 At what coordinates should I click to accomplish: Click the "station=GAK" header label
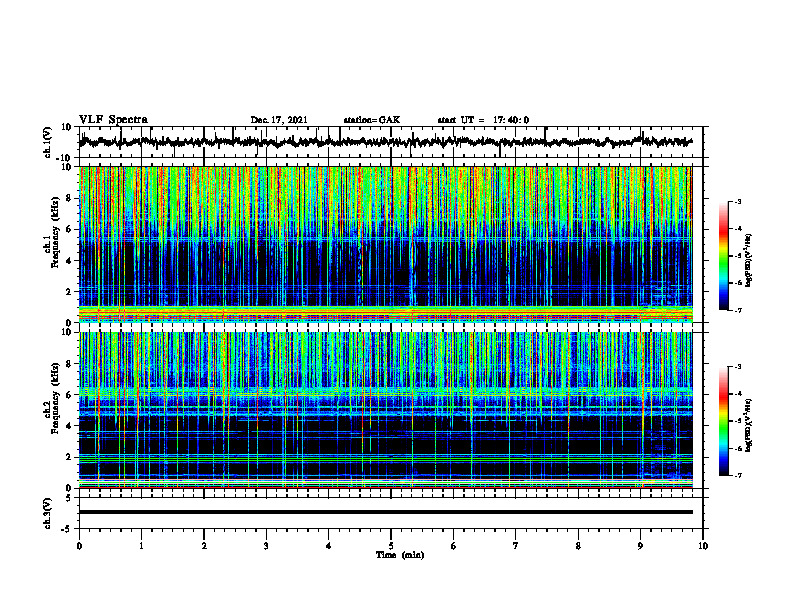click(x=372, y=120)
